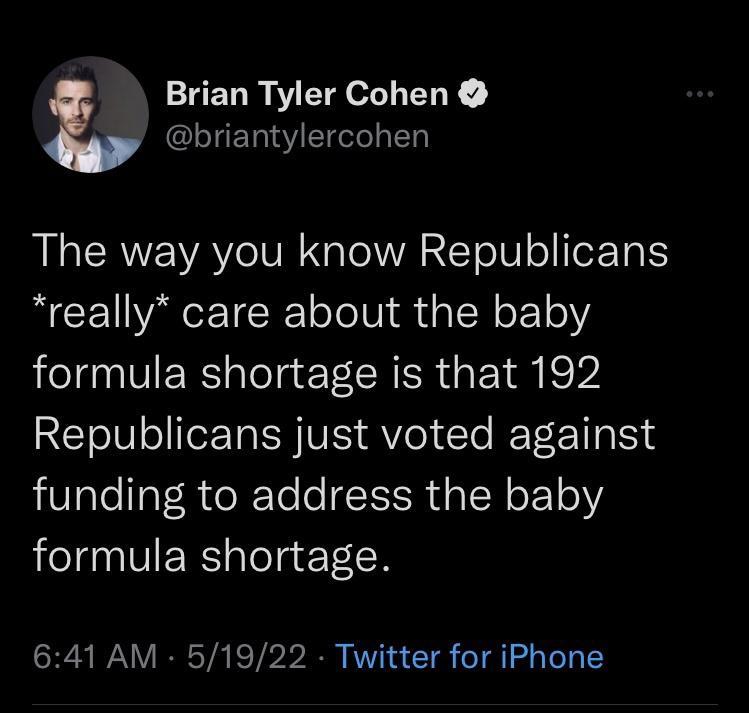749x713 pixels.
Task: Click the final "formula shortage." line
Action: click(210, 557)
